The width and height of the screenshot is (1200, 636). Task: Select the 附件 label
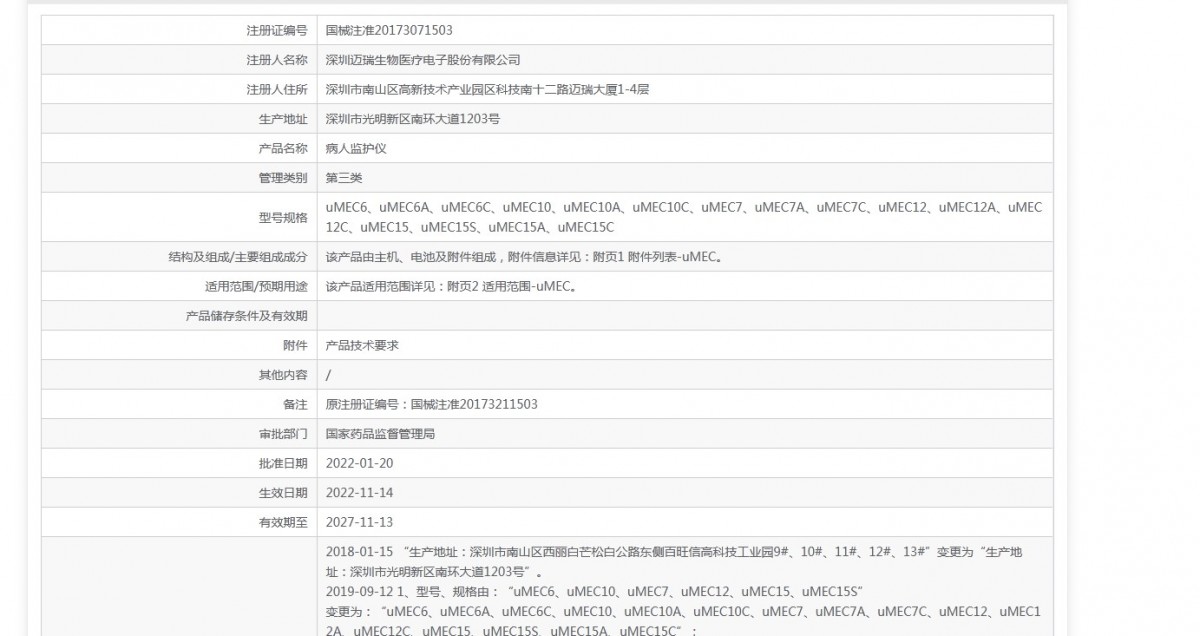(295, 344)
